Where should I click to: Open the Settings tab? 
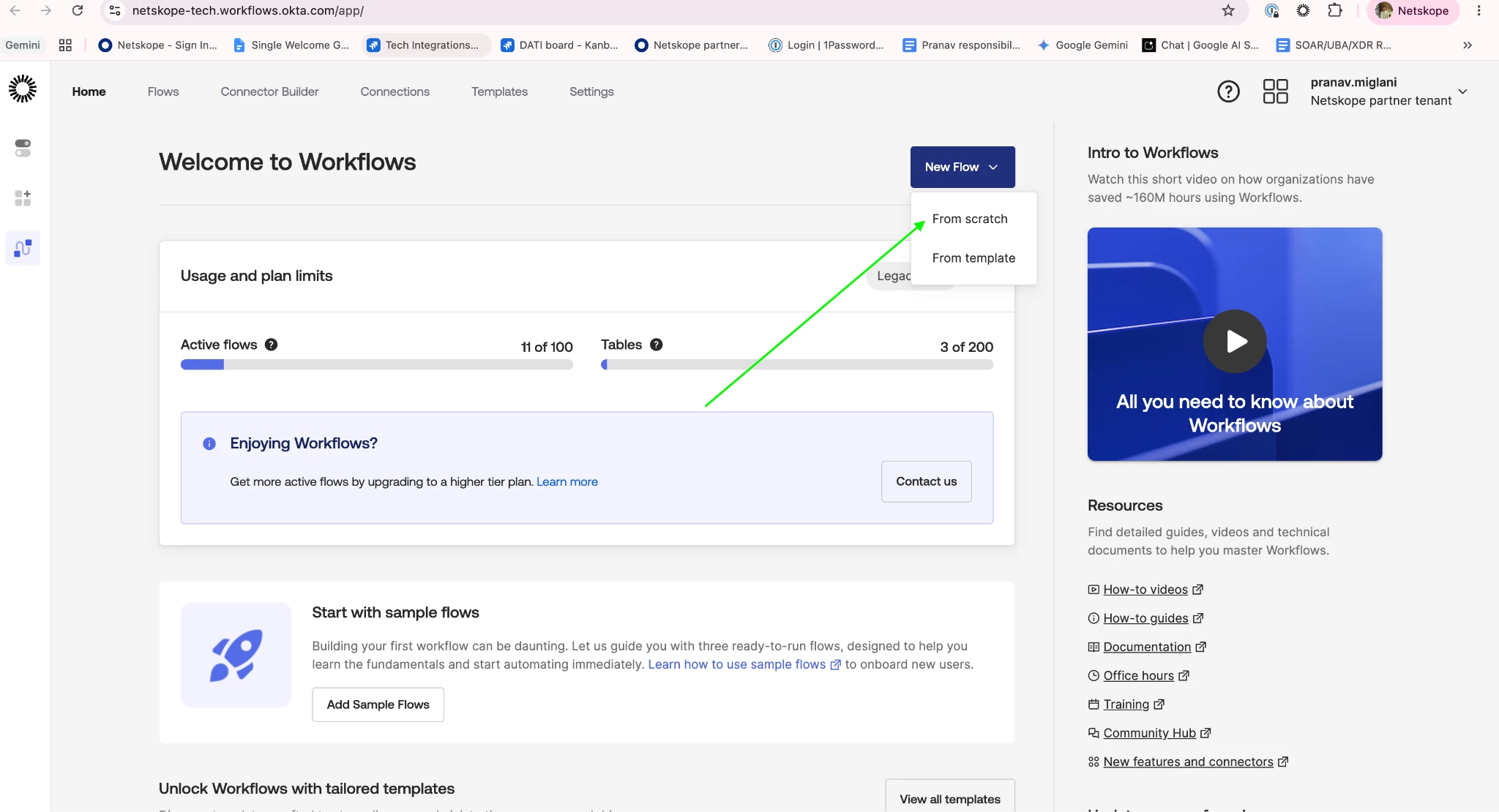[591, 91]
